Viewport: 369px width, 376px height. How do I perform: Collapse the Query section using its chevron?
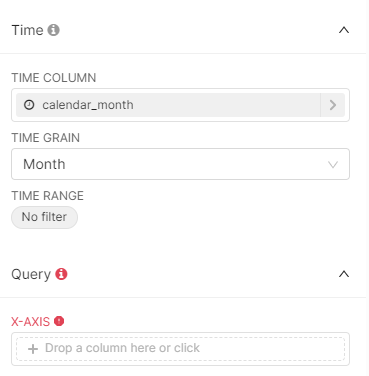344,274
